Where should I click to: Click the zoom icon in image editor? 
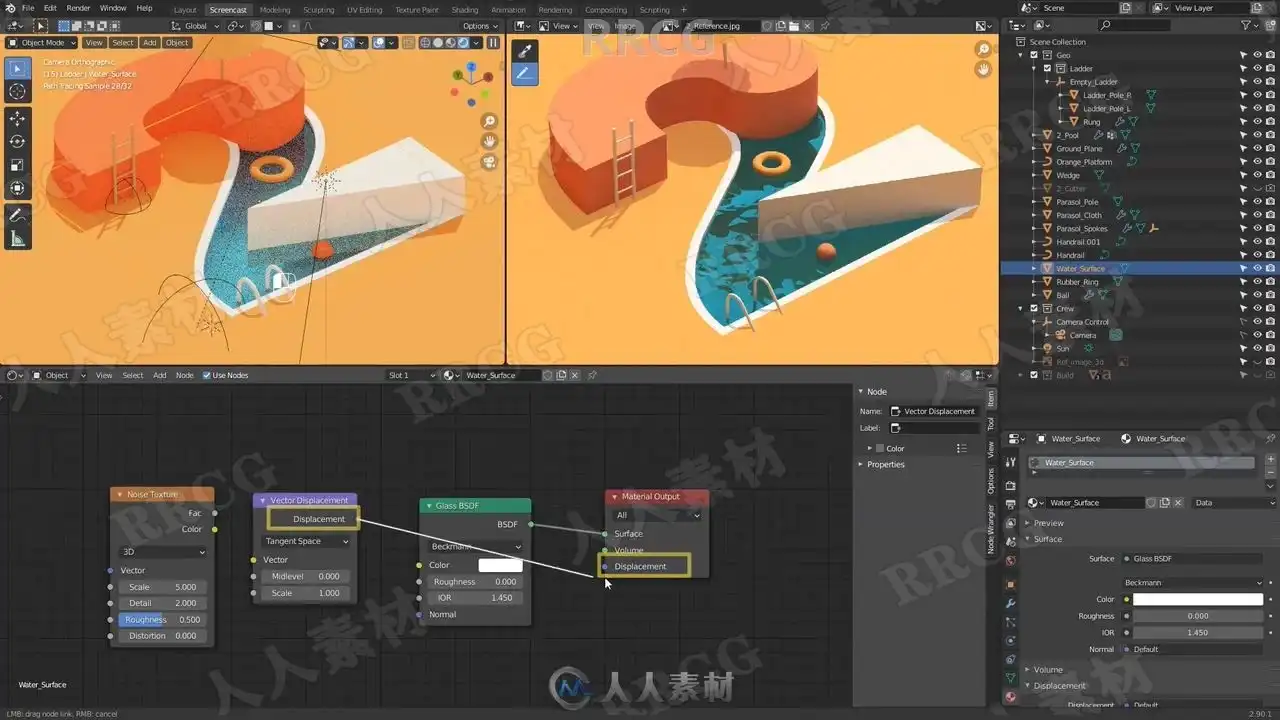[984, 49]
